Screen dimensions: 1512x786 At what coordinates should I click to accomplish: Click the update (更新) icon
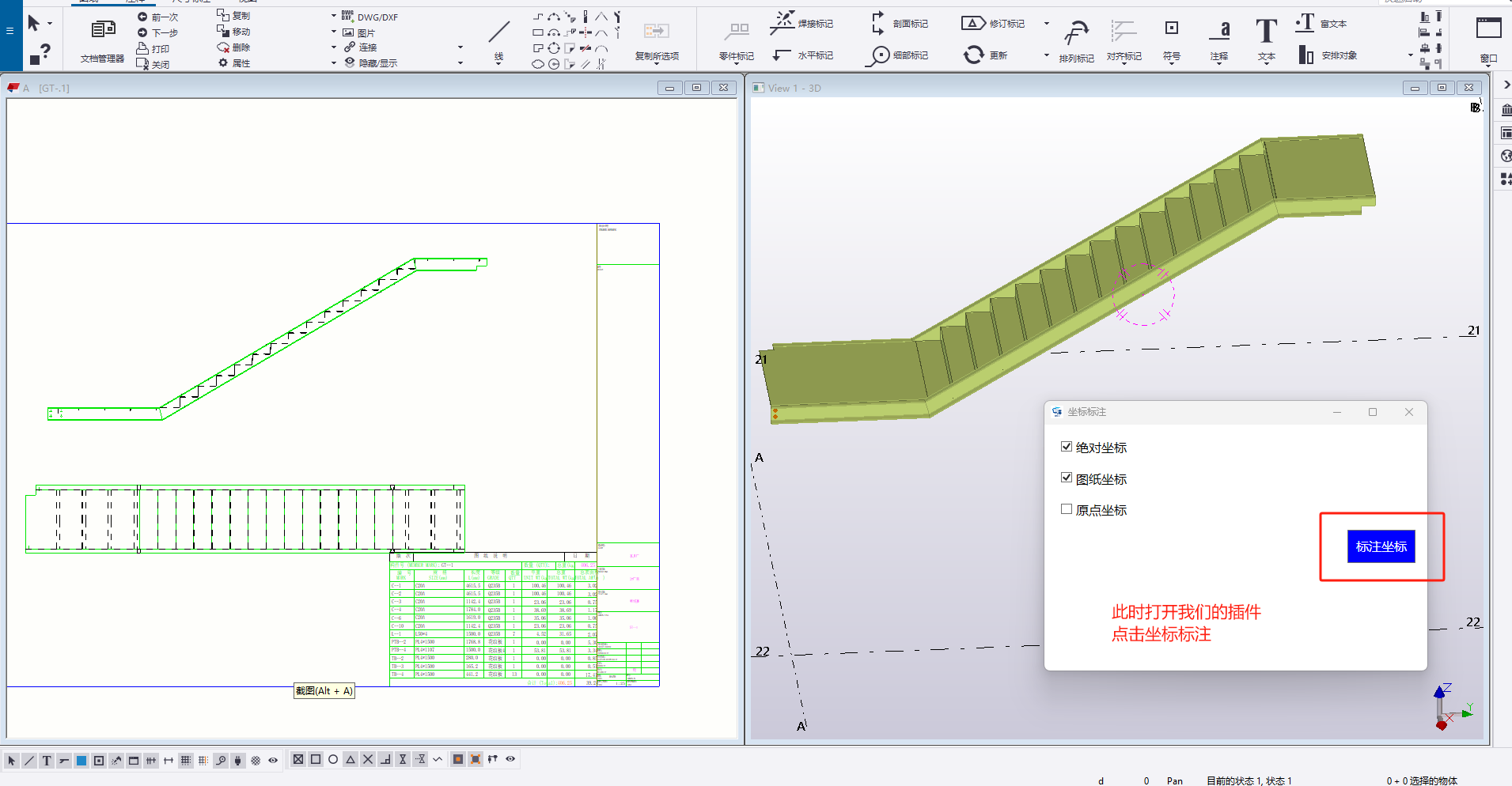pyautogui.click(x=973, y=55)
